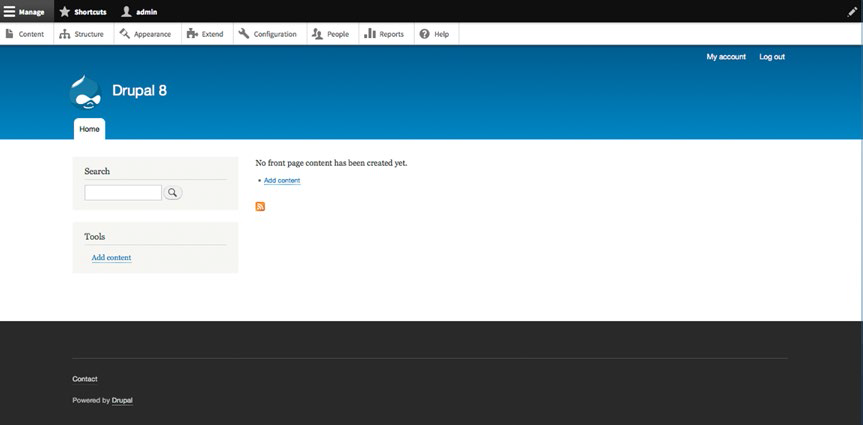Click the No front page content message

pyautogui.click(x=331, y=163)
